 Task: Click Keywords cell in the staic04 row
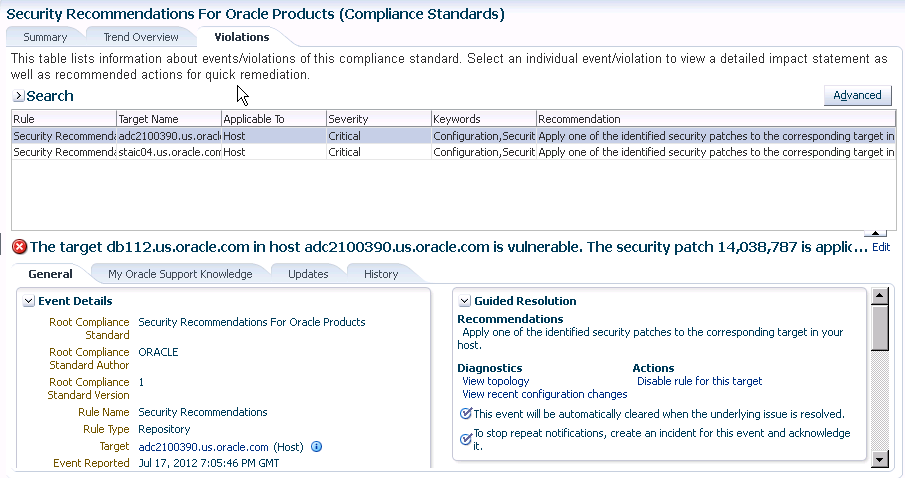tap(484, 152)
